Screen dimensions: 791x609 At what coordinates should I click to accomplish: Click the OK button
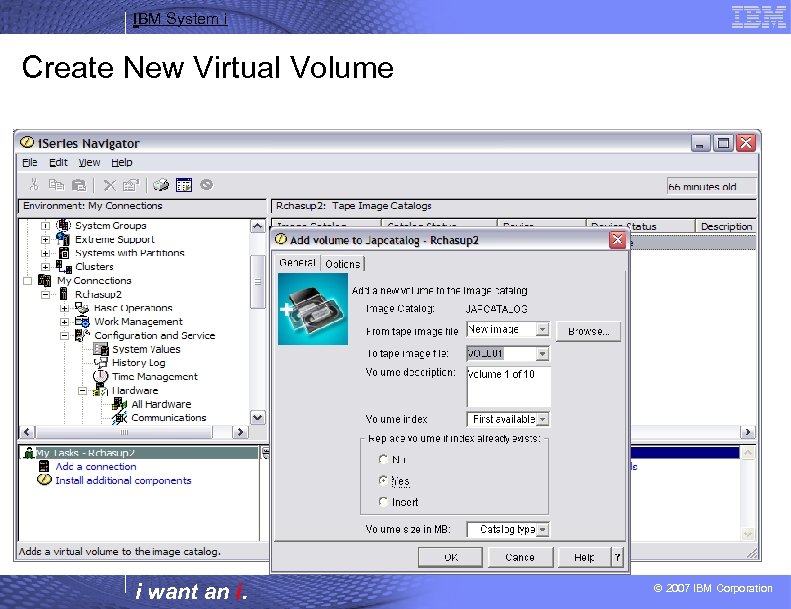click(450, 557)
